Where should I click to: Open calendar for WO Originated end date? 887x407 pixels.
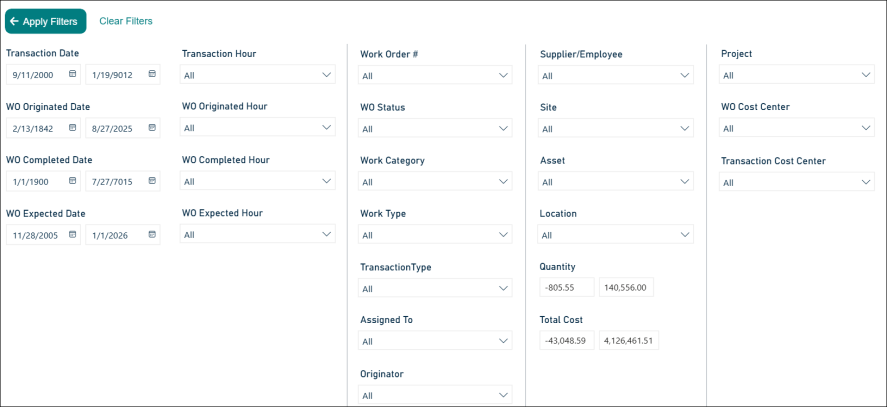pyautogui.click(x=152, y=128)
